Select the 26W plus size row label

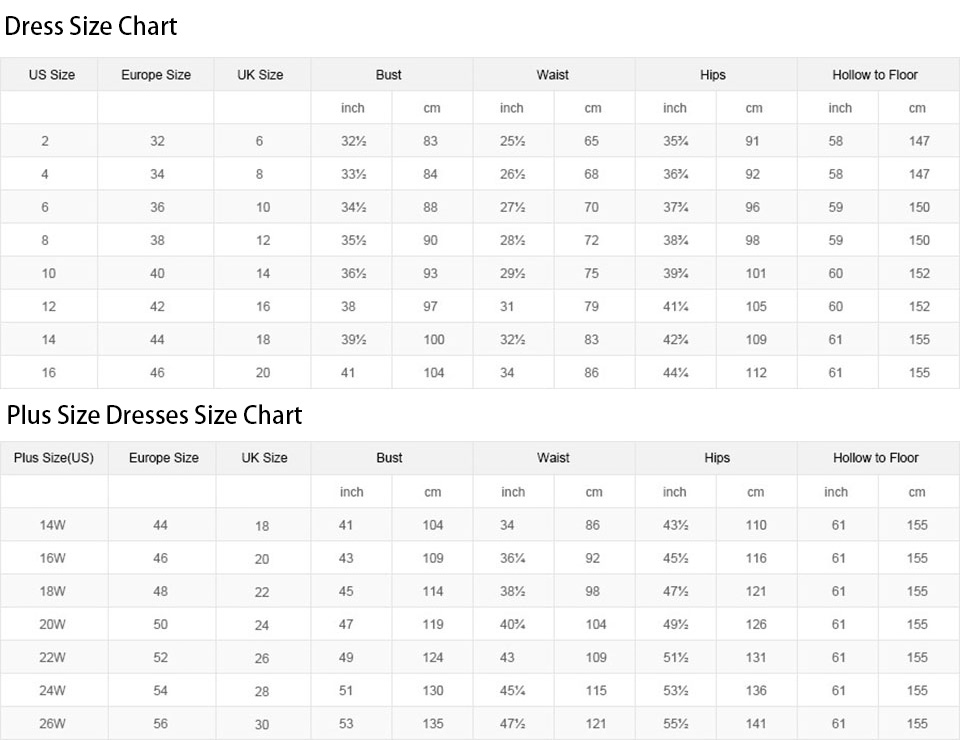[x=53, y=723]
